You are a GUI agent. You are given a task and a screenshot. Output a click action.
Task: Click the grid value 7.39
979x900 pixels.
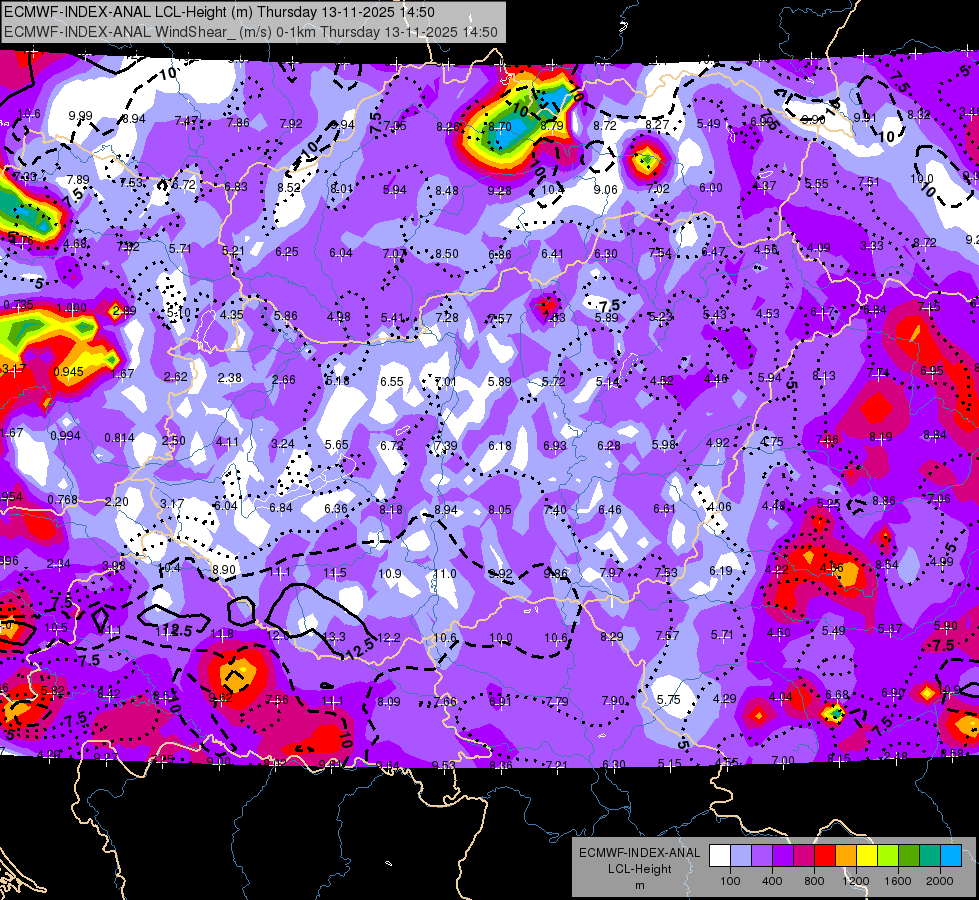[x=445, y=446]
